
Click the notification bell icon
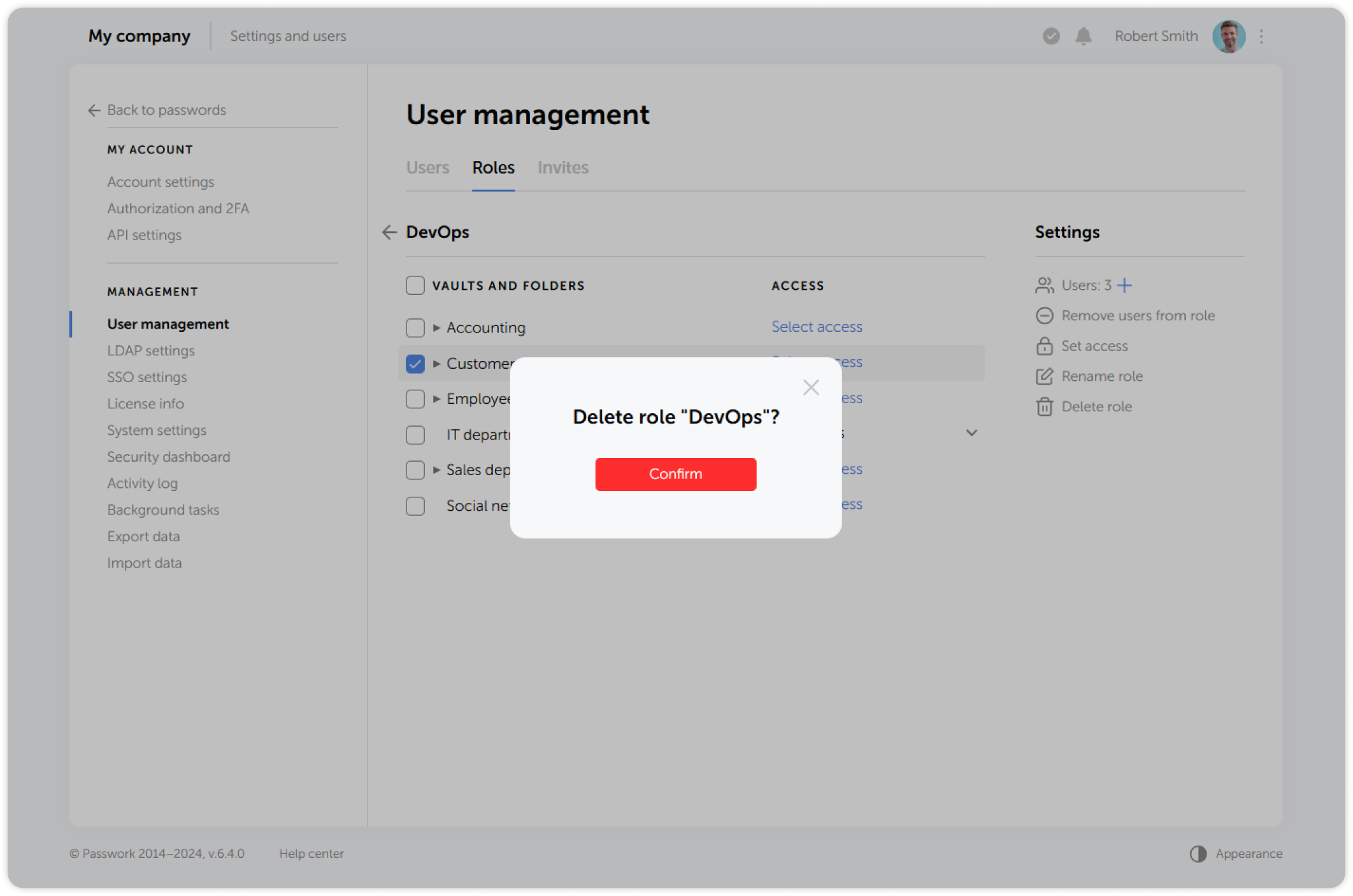pyautogui.click(x=1083, y=36)
